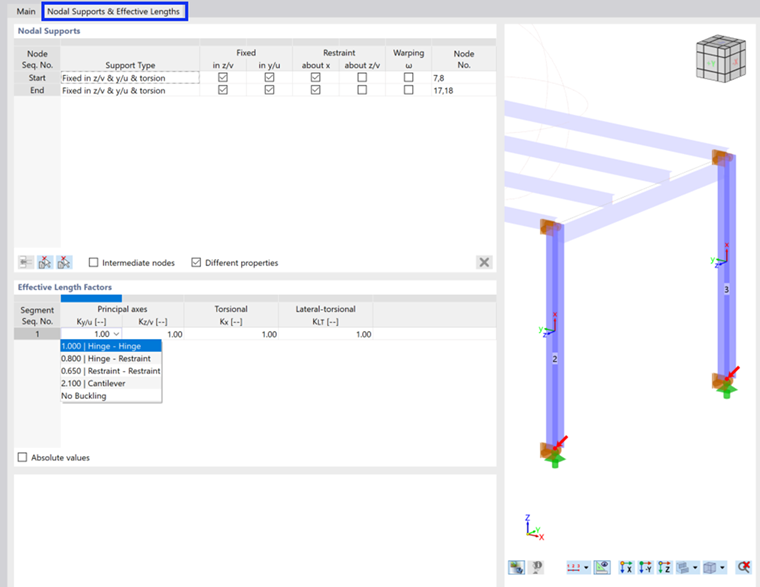Viewport: 760px width, 587px height.
Task: Enable Start row Warping checkbox
Action: (409, 78)
